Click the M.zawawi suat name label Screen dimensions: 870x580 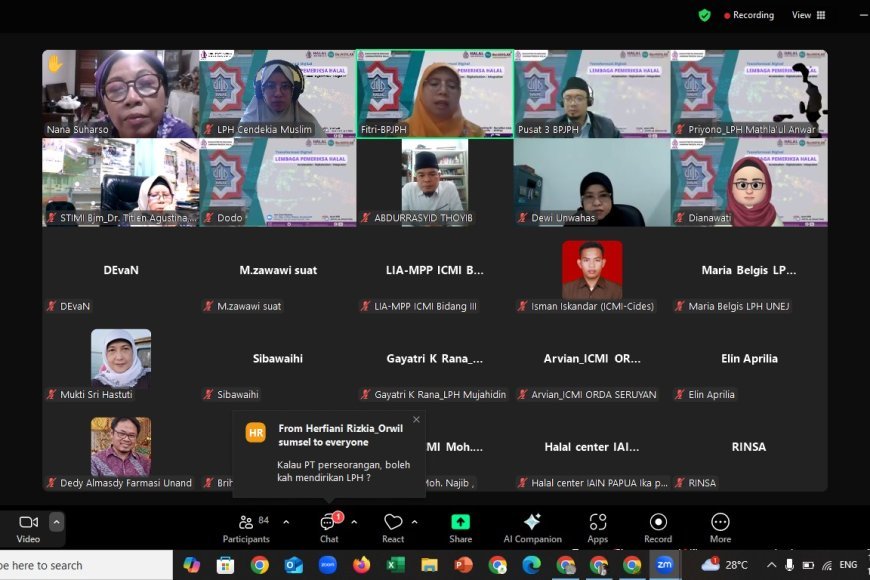249,306
